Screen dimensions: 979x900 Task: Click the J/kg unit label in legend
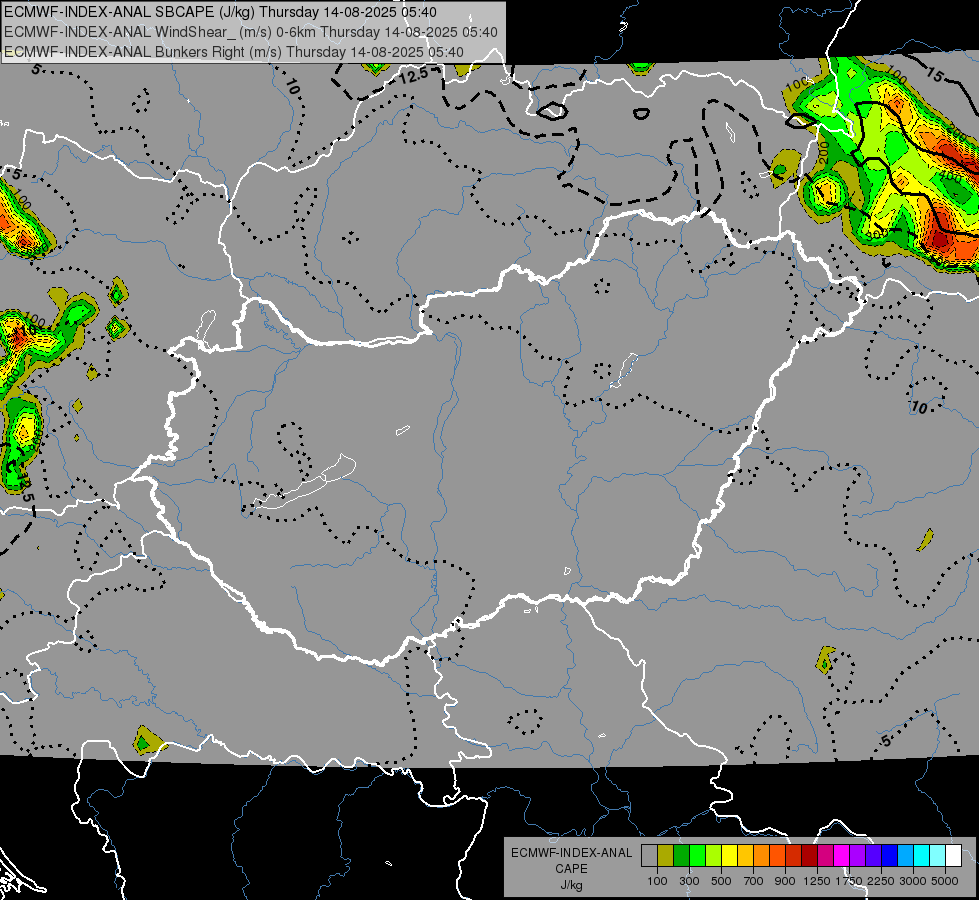571,885
